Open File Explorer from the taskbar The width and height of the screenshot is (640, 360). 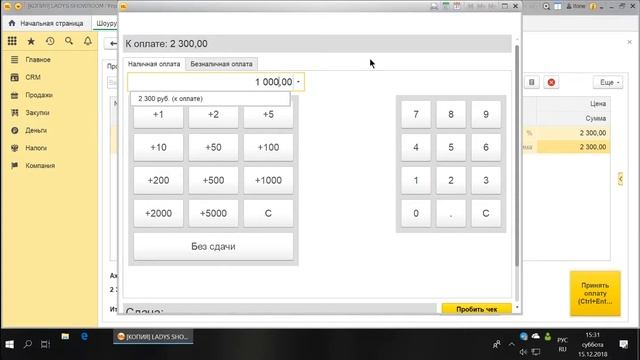coord(65,337)
